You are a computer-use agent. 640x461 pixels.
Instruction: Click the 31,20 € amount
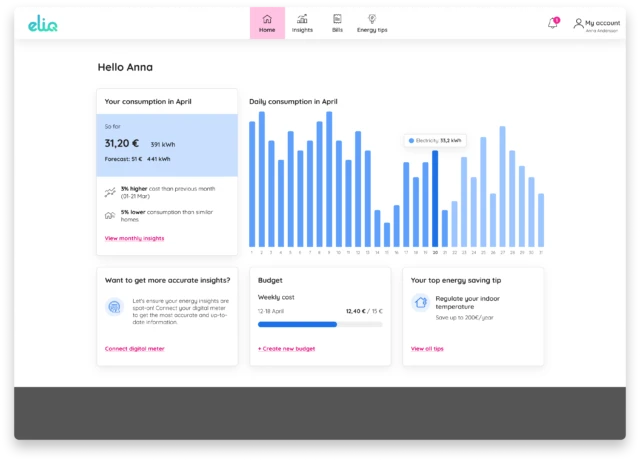[122, 143]
